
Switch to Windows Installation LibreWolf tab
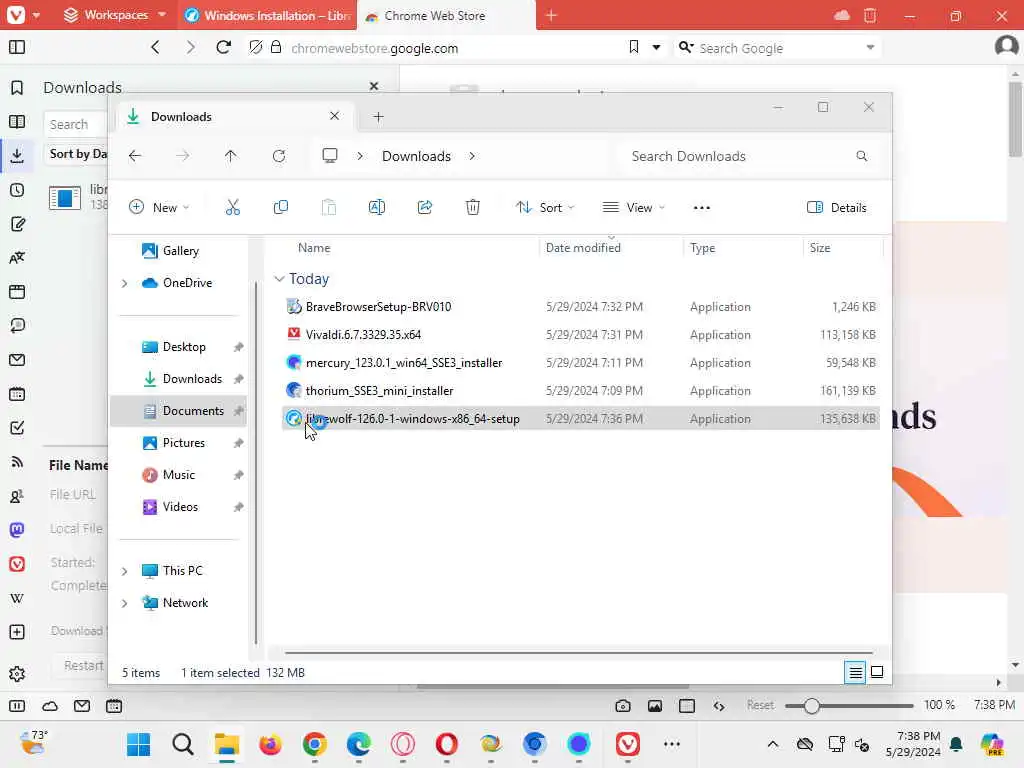click(x=268, y=15)
